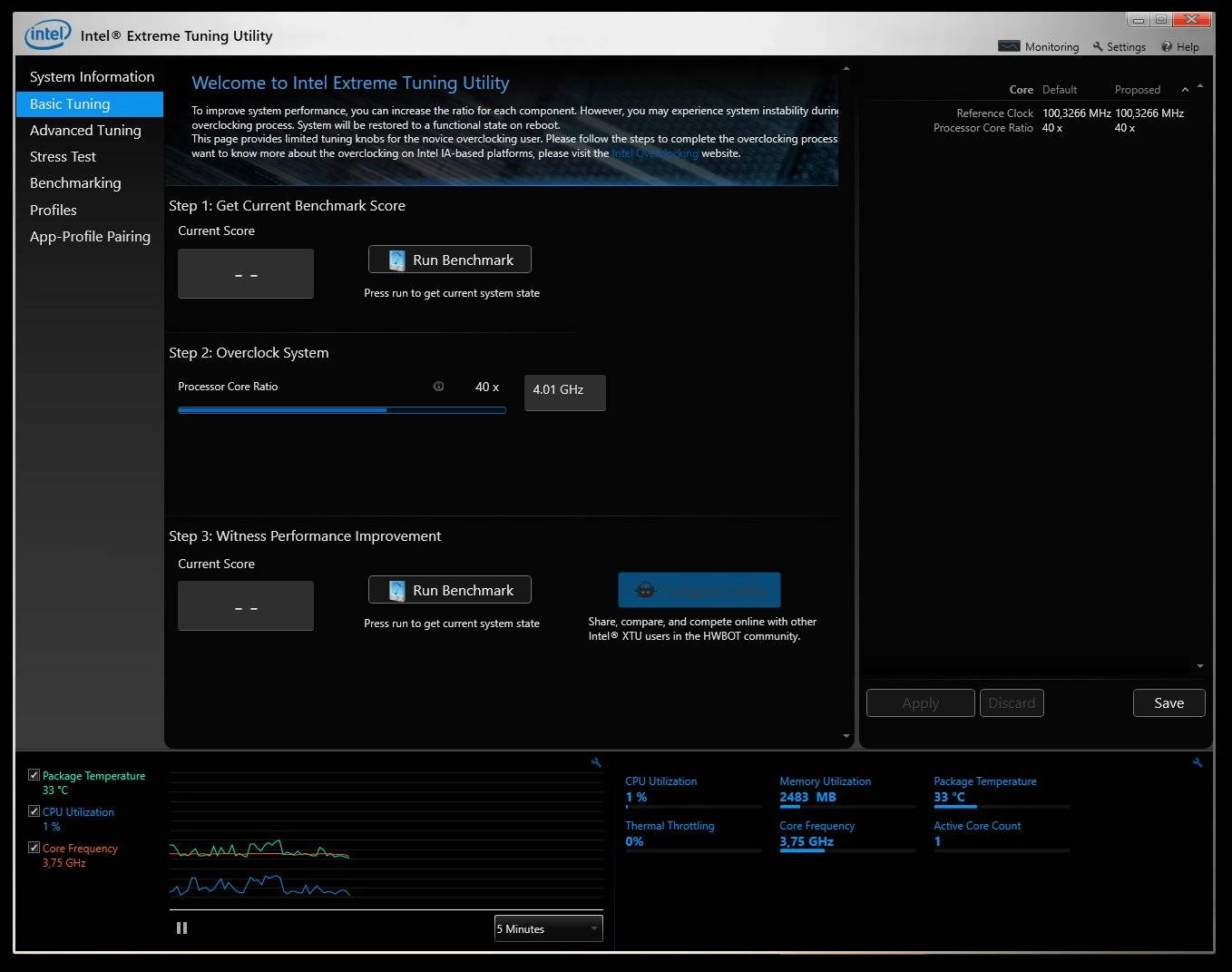Disable the CPU Utilization graph checkbox
This screenshot has width=1232, height=972.
click(x=34, y=810)
